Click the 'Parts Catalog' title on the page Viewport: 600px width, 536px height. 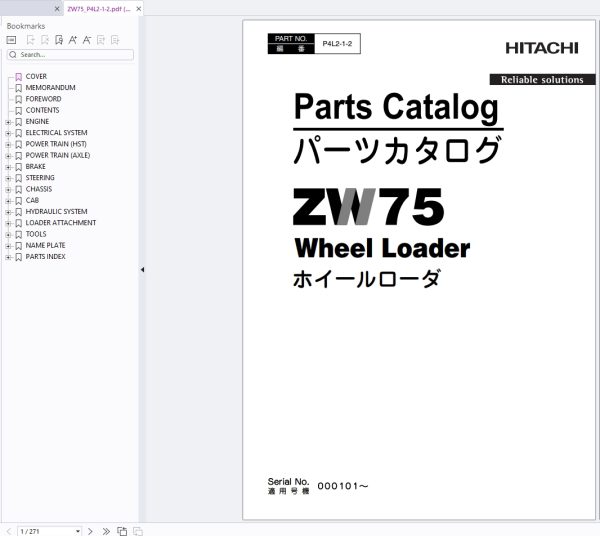tap(396, 108)
